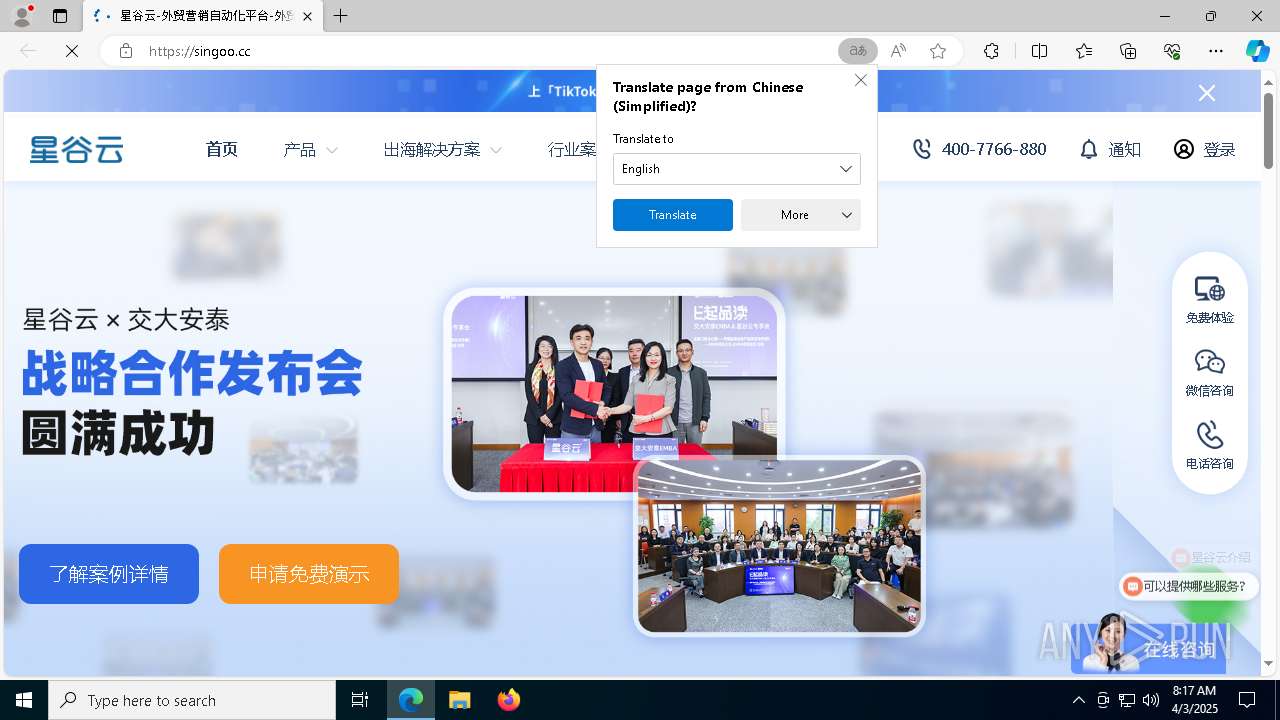Image resolution: width=1280 pixels, height=720 pixels.
Task: Click the taskbar search box
Action: coord(192,700)
